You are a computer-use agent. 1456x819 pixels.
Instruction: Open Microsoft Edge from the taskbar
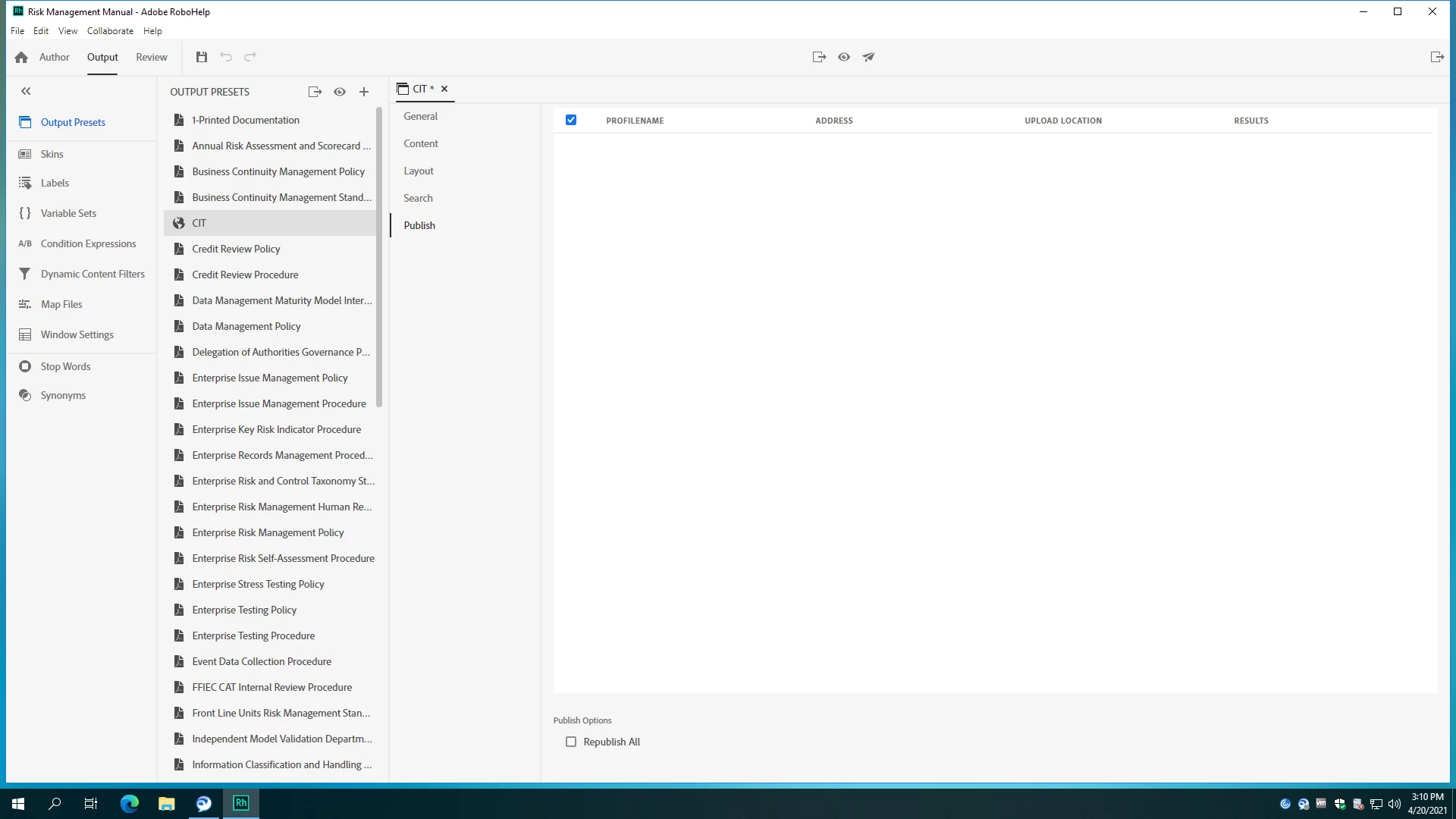coord(130,804)
